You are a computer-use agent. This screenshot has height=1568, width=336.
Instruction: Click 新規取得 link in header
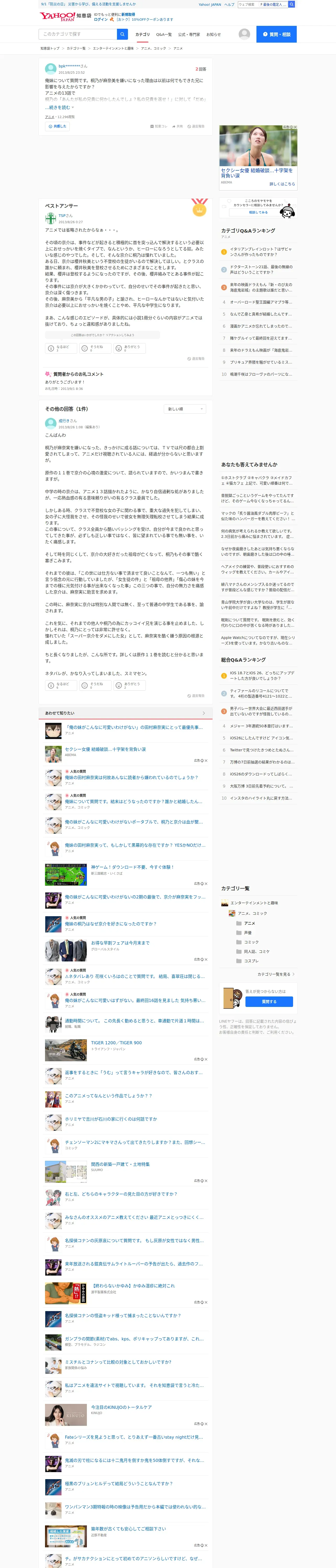(128, 14)
